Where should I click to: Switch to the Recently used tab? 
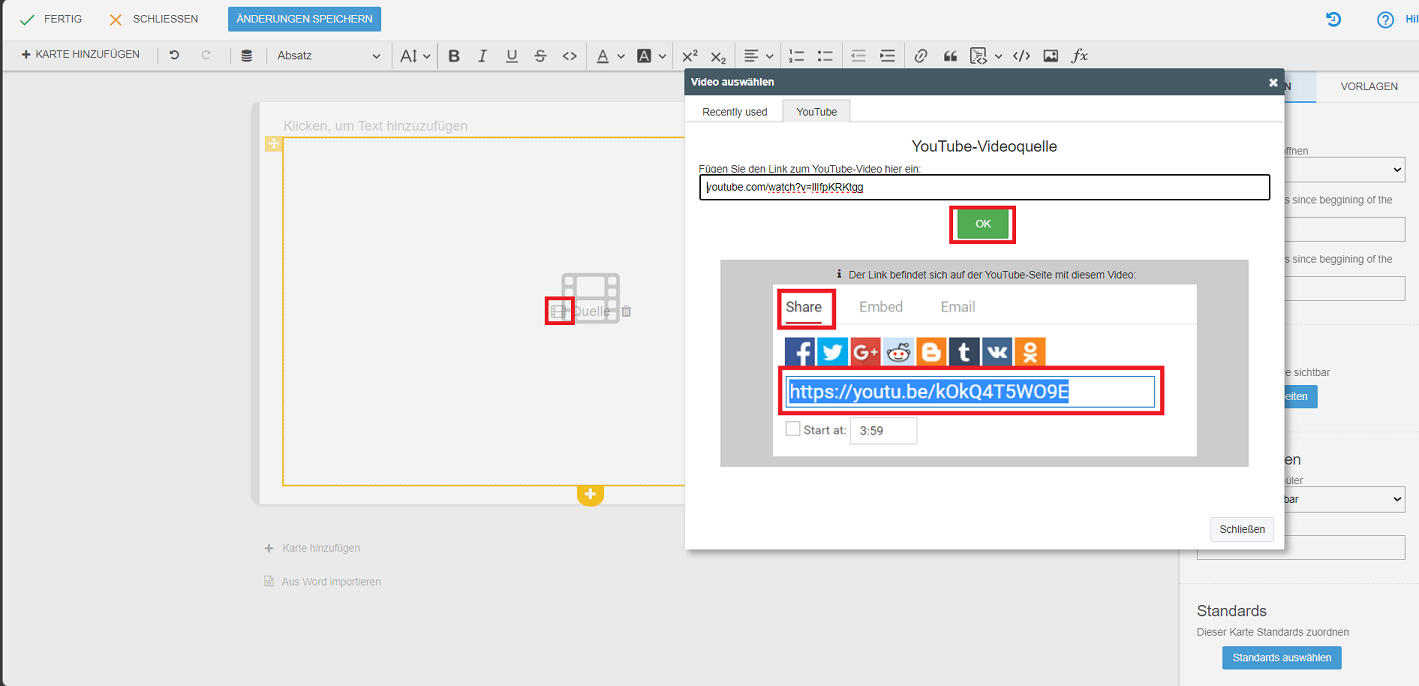point(735,112)
